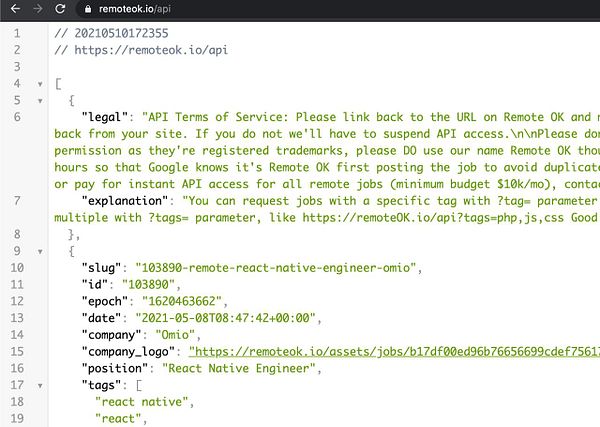Click the "position" key
The image size is (600, 427).
point(114,368)
